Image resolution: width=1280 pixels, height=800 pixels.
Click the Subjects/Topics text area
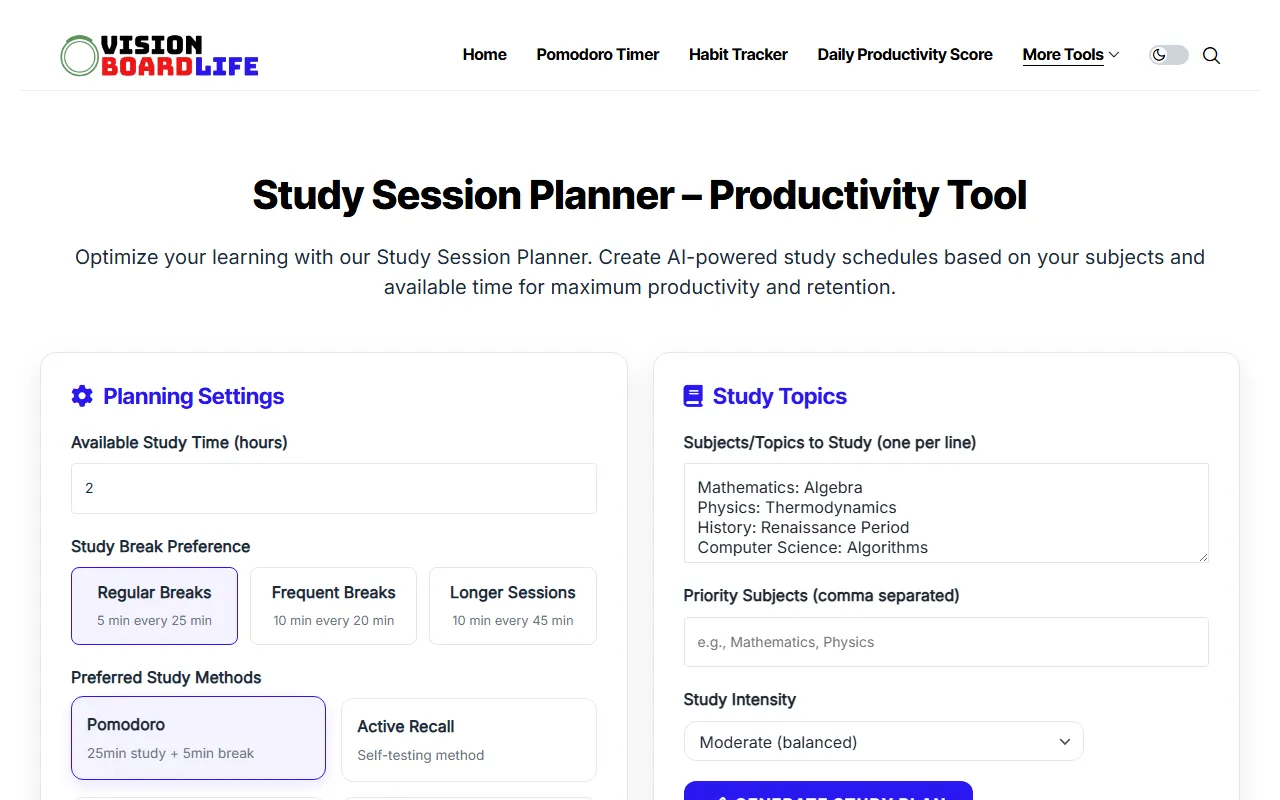pos(945,512)
